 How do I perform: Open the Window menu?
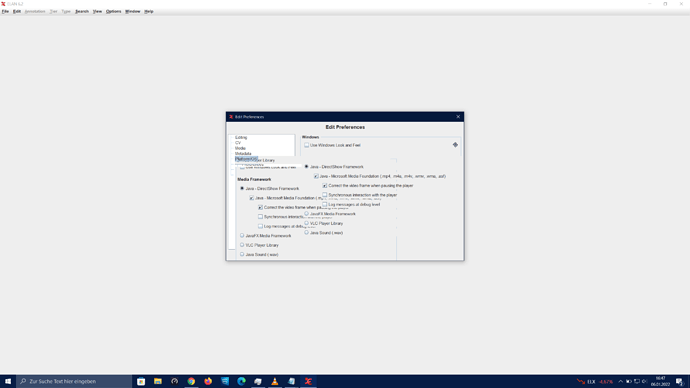point(132,11)
